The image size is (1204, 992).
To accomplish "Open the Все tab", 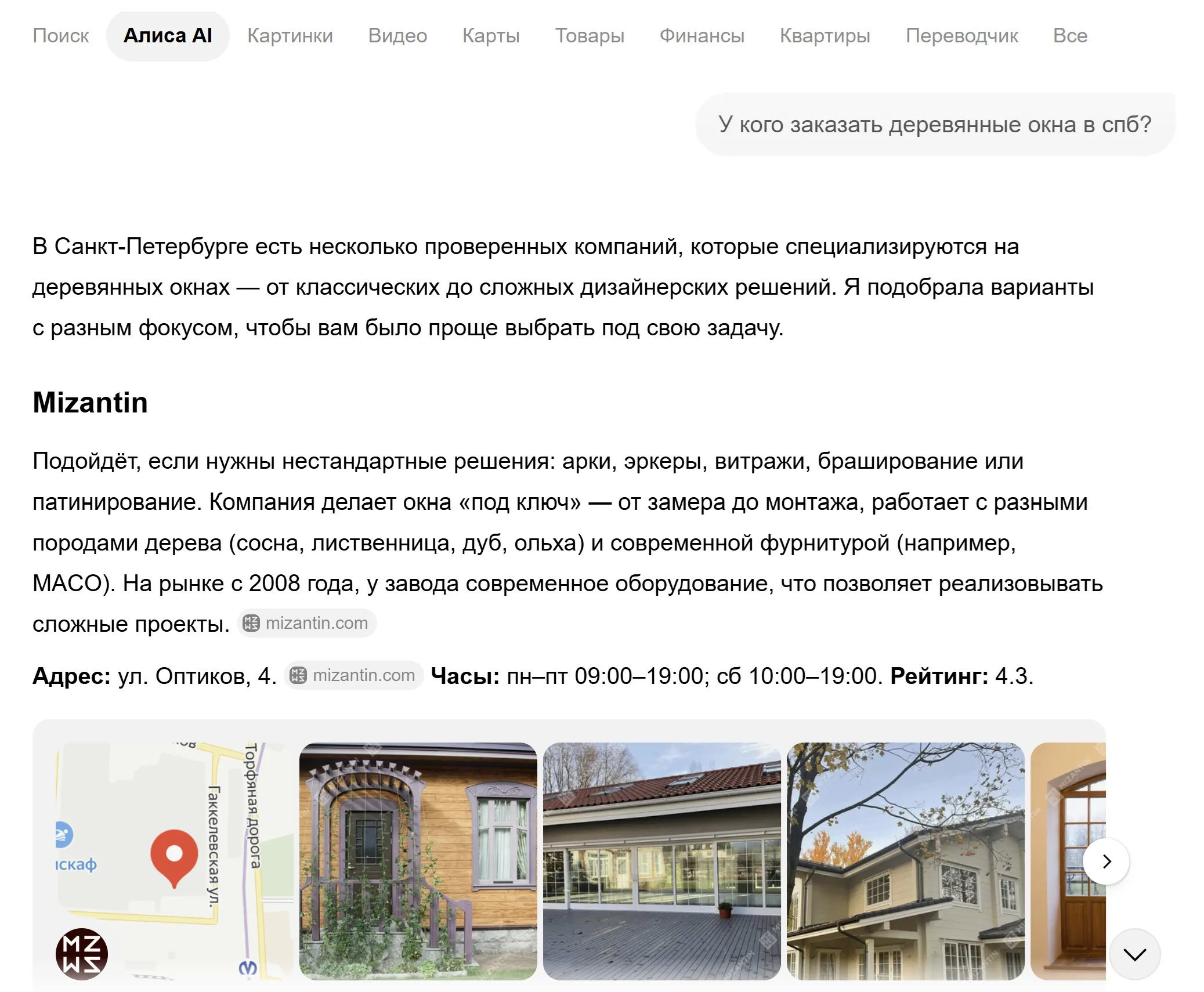I will click(1070, 36).
